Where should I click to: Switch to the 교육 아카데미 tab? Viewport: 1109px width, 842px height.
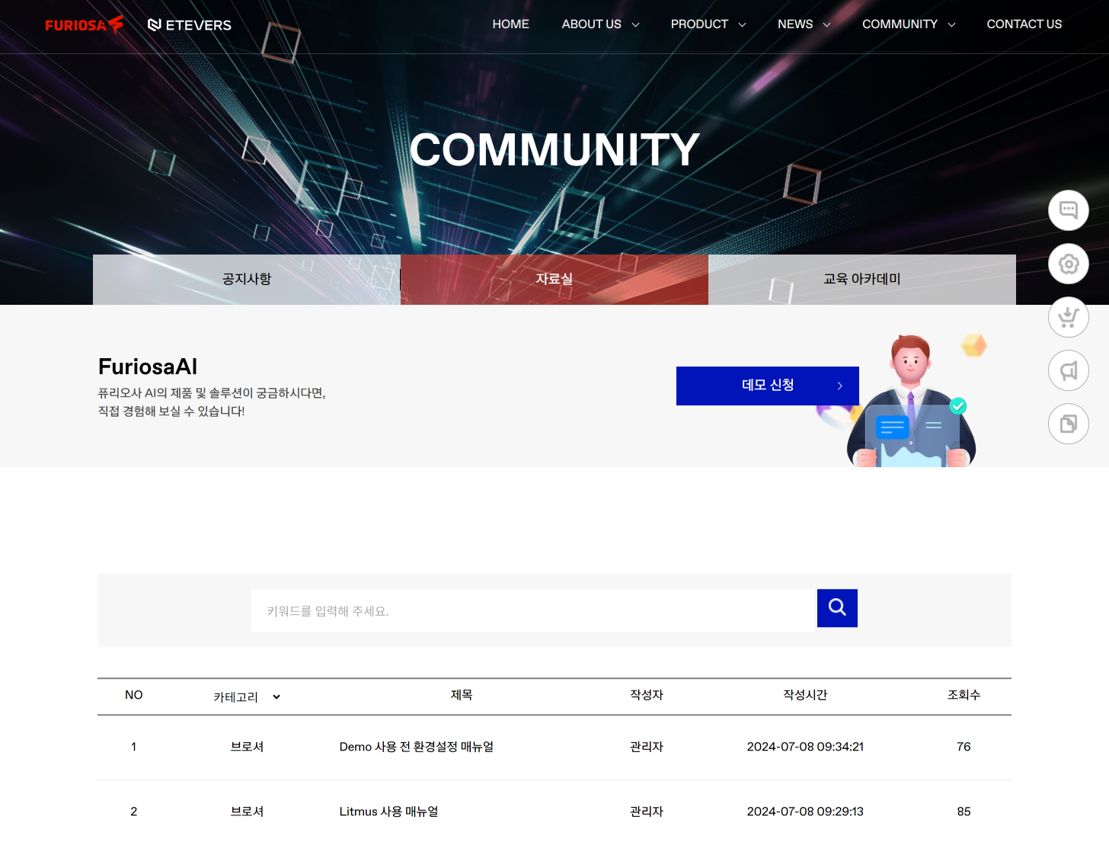862,279
